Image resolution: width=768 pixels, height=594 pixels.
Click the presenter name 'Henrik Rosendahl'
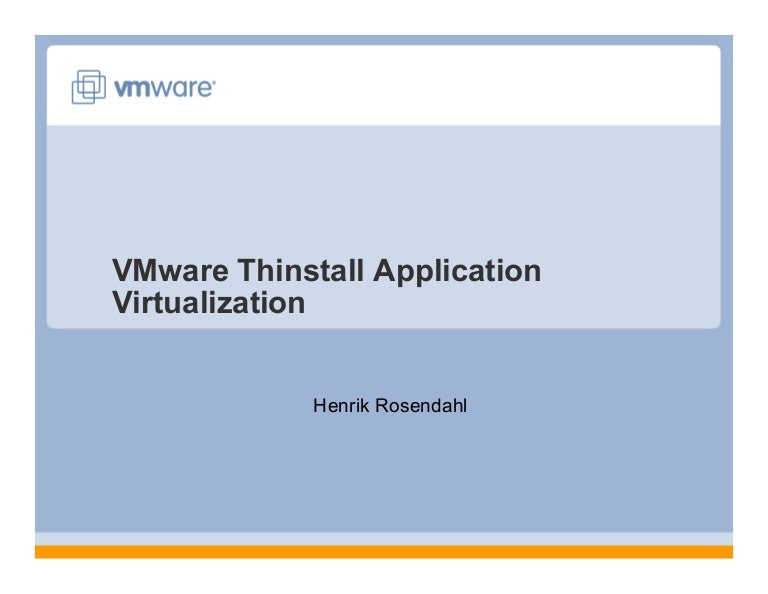click(x=390, y=405)
